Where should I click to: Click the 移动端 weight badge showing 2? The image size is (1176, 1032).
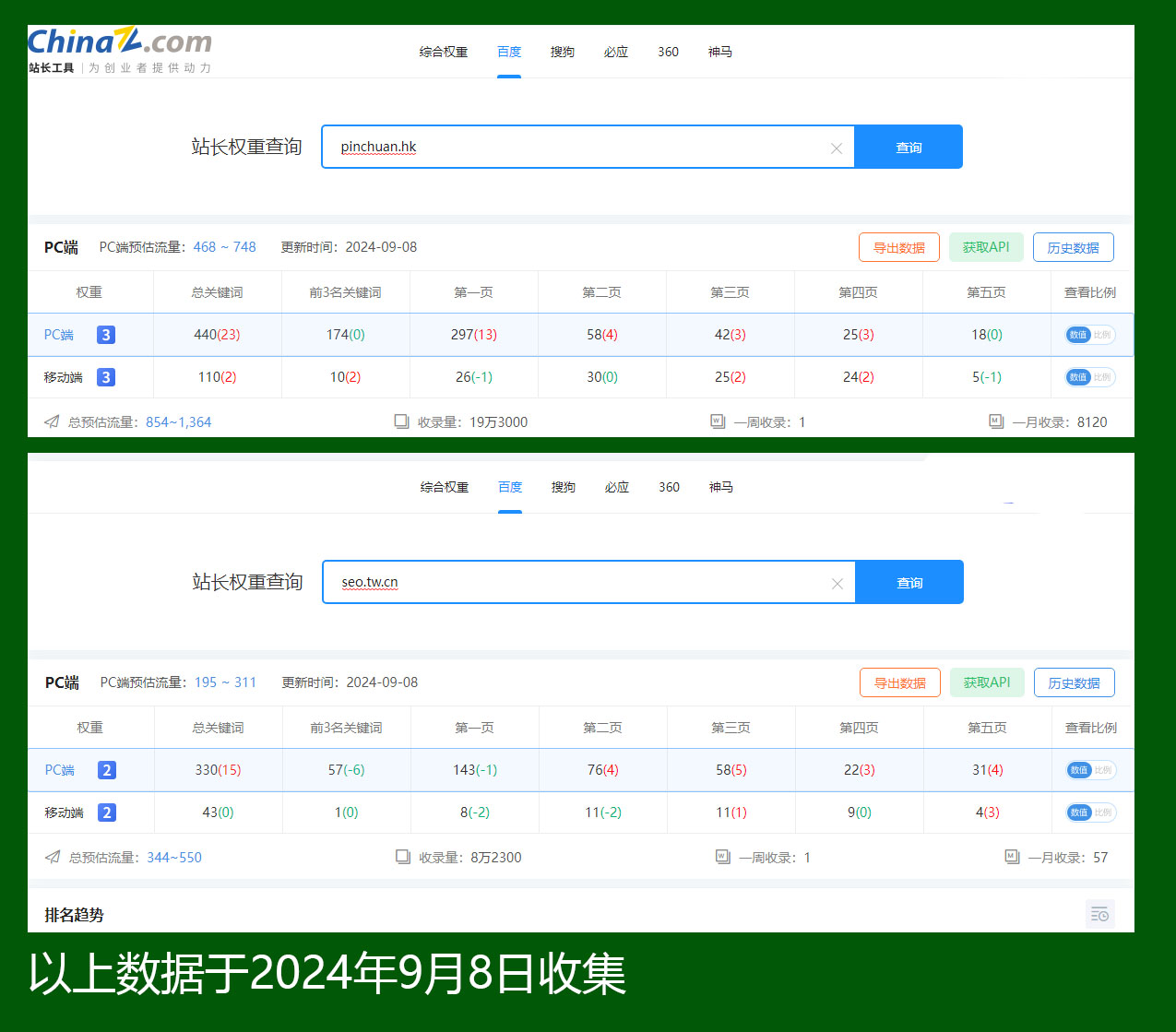click(x=106, y=813)
